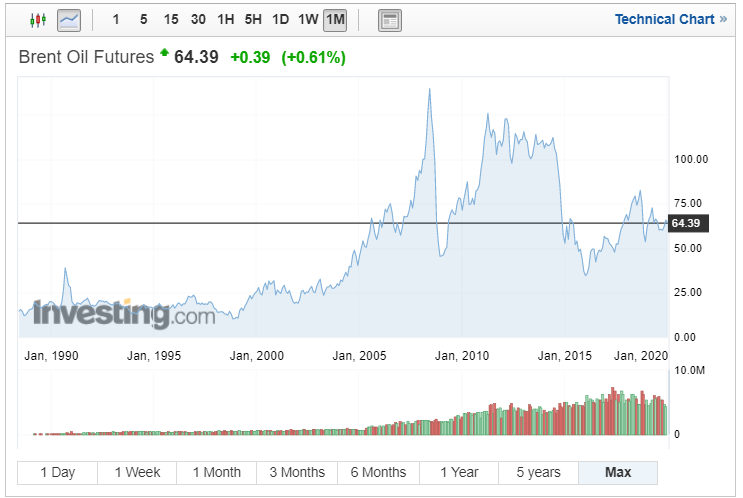The width and height of the screenshot is (743, 498).
Task: Show the 1 Day range tab
Action: point(57,472)
